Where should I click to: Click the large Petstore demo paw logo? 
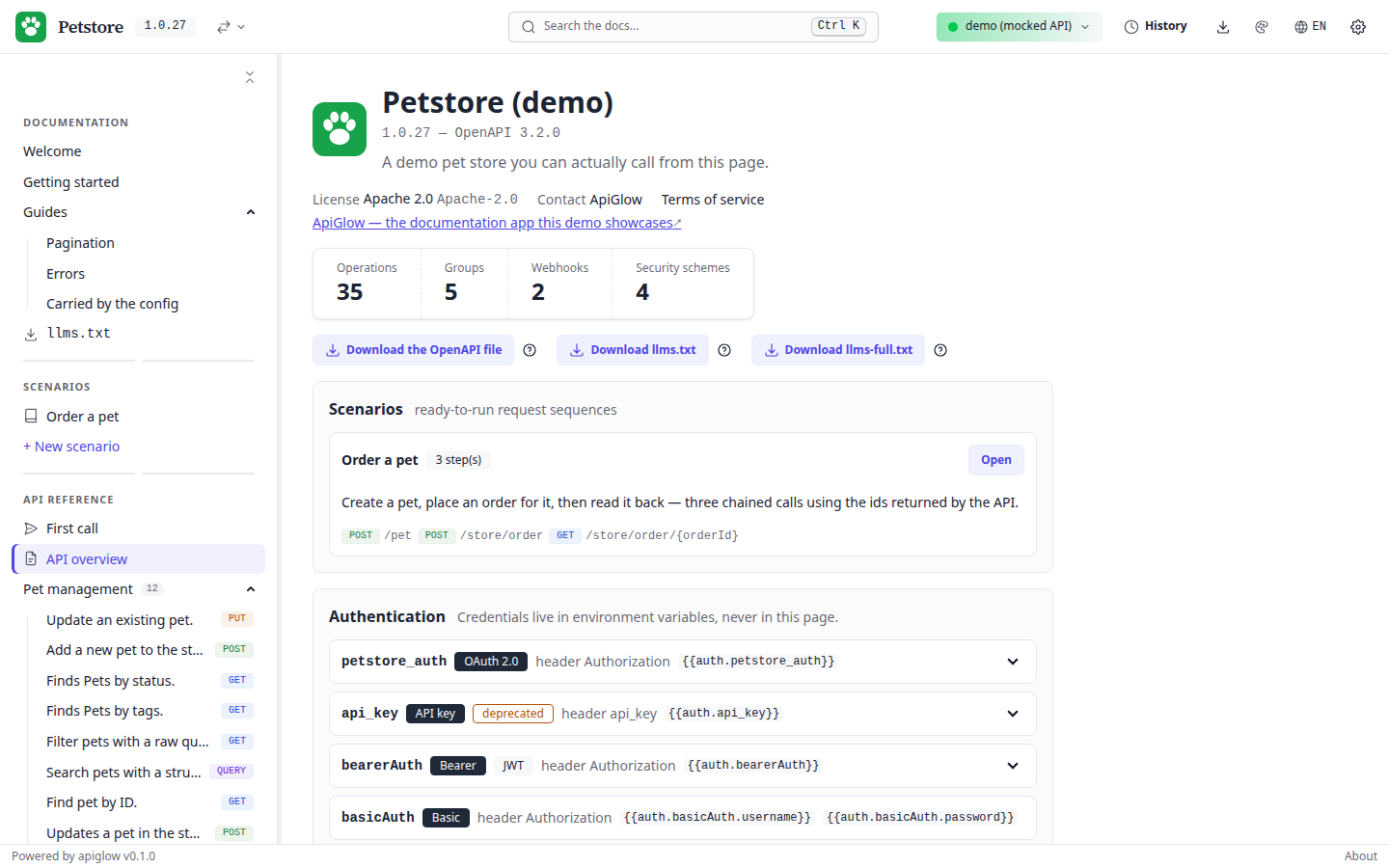pyautogui.click(x=340, y=129)
